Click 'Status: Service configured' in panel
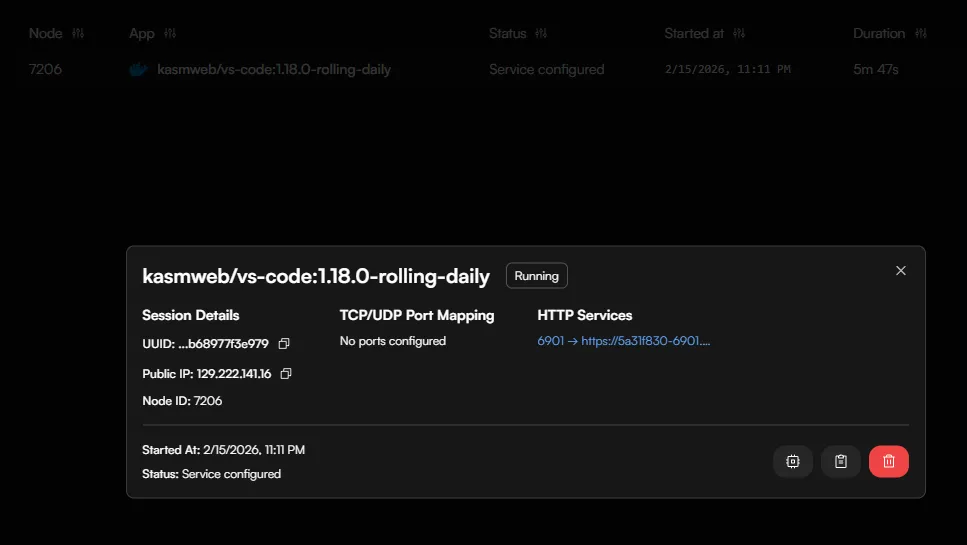This screenshot has height=545, width=967. click(x=212, y=474)
